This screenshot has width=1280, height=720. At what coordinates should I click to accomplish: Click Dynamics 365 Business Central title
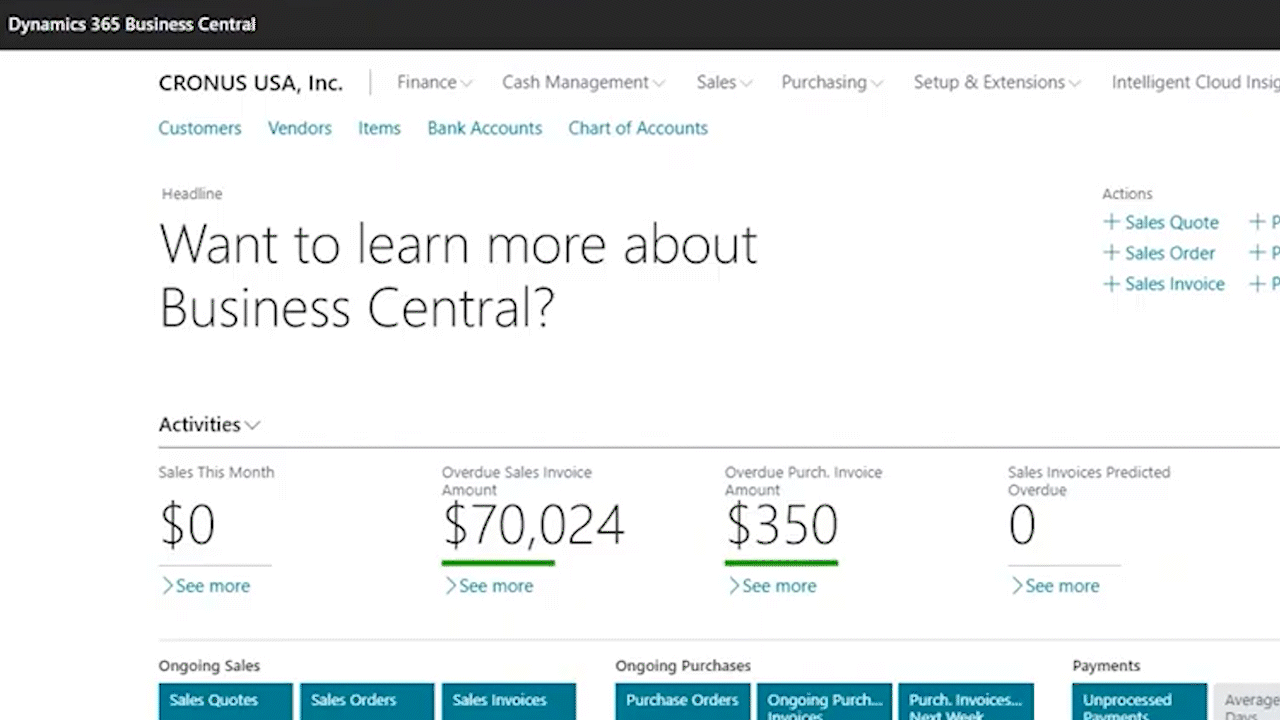click(x=132, y=24)
